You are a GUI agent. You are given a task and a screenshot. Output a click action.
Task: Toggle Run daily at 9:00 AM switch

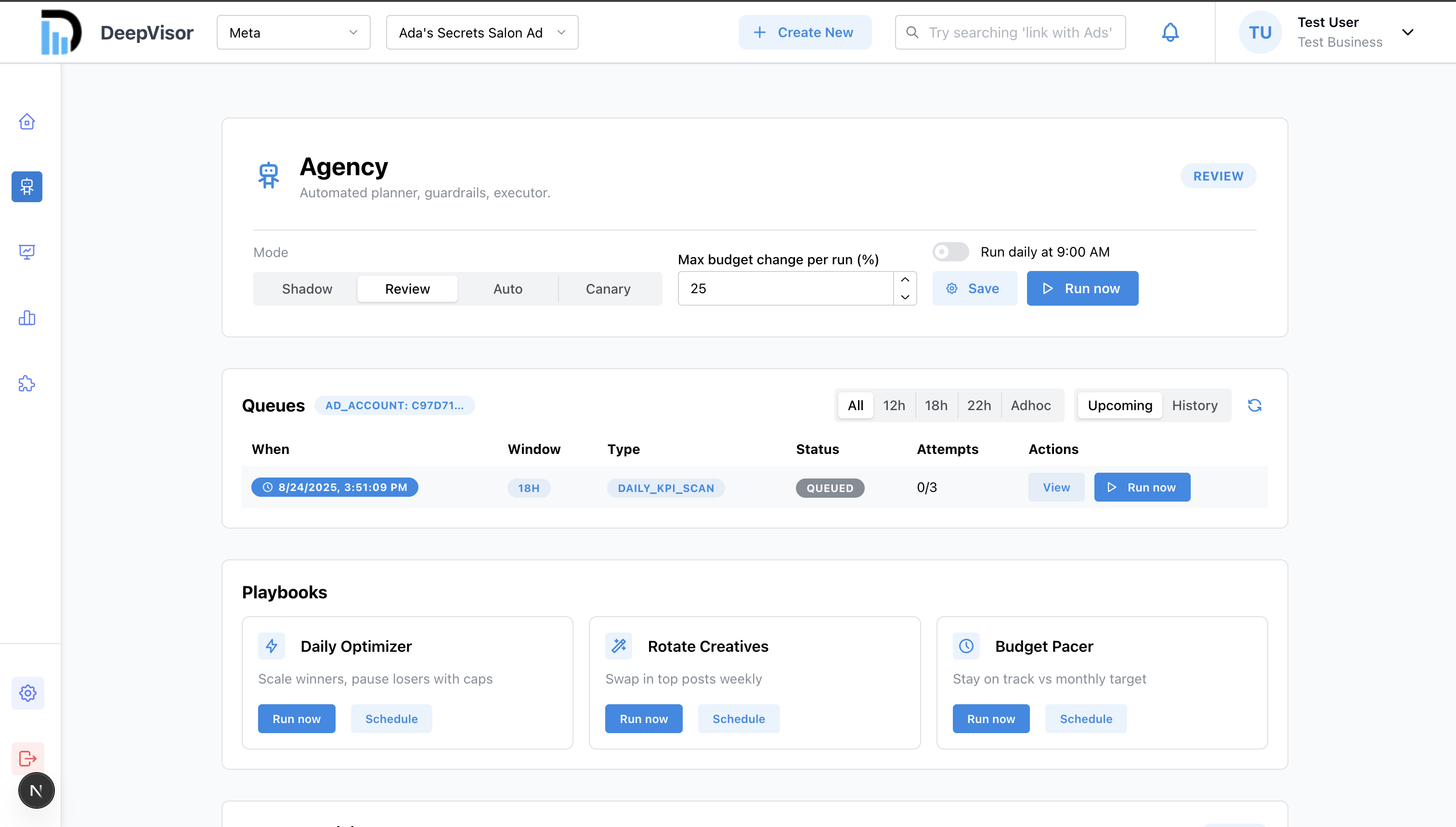tap(950, 252)
